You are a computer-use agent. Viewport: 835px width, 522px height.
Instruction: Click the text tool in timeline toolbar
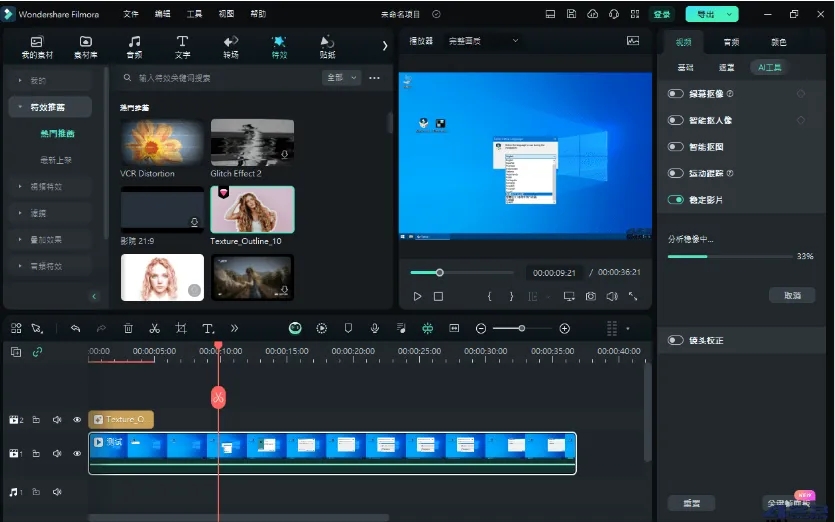pos(208,329)
